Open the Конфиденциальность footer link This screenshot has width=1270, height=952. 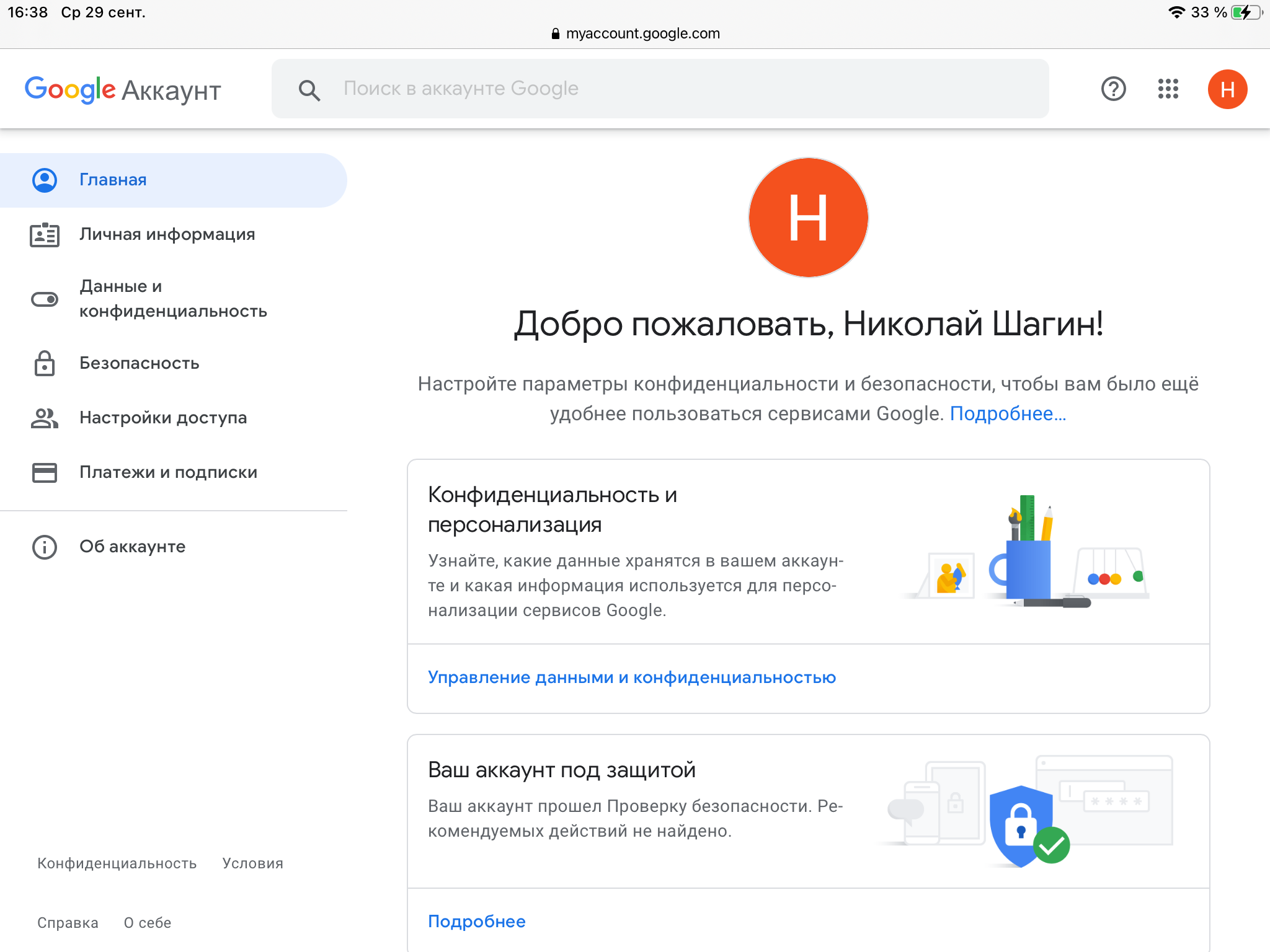pyautogui.click(x=117, y=863)
